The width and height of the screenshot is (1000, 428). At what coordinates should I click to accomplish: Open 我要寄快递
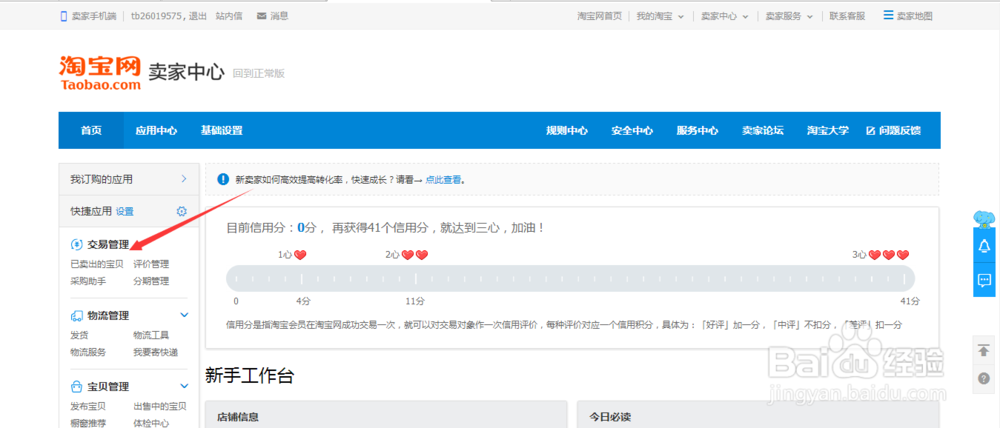[x=156, y=352]
